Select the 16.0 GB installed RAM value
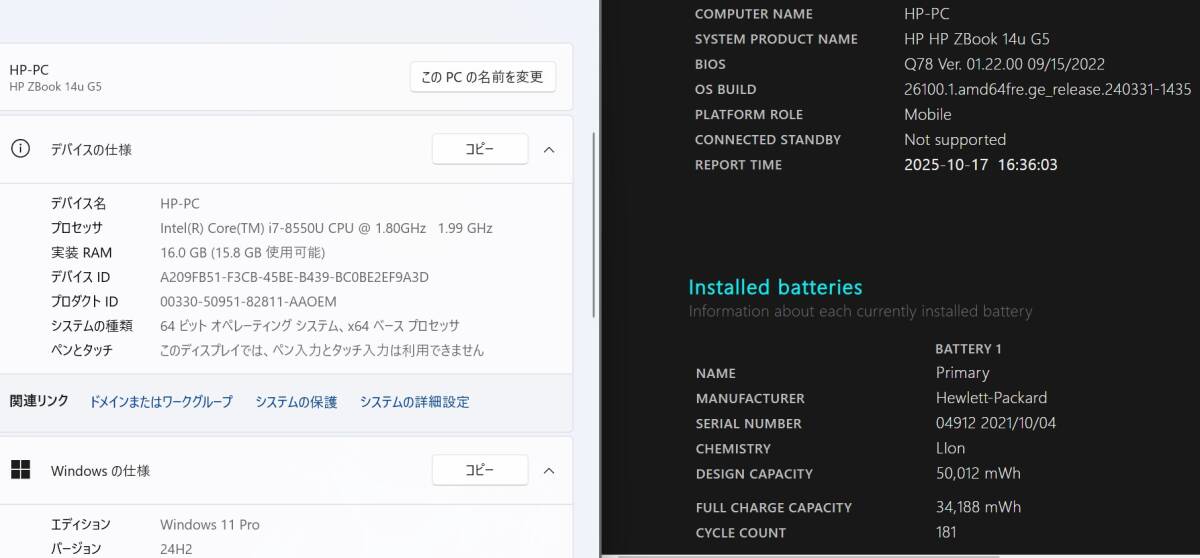1200x558 pixels. pos(242,252)
